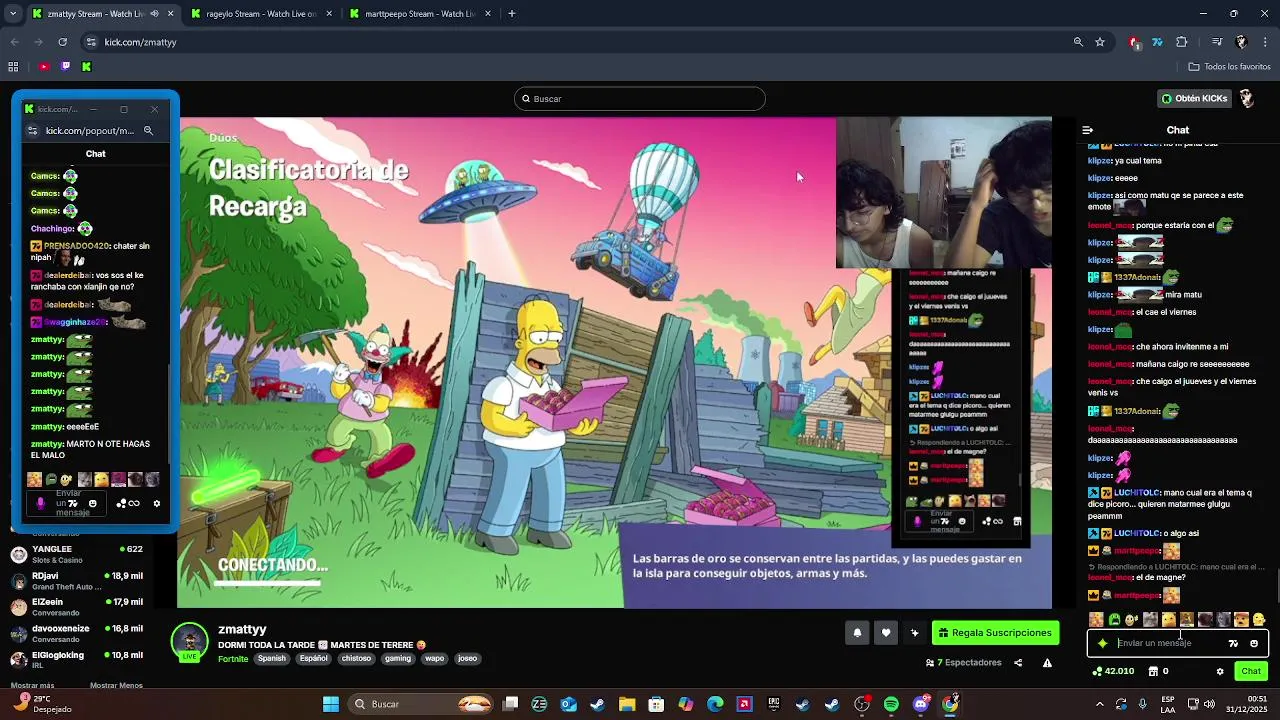Open the apps grid in bookmarks bar
The width and height of the screenshot is (1280, 720).
pos(13,67)
